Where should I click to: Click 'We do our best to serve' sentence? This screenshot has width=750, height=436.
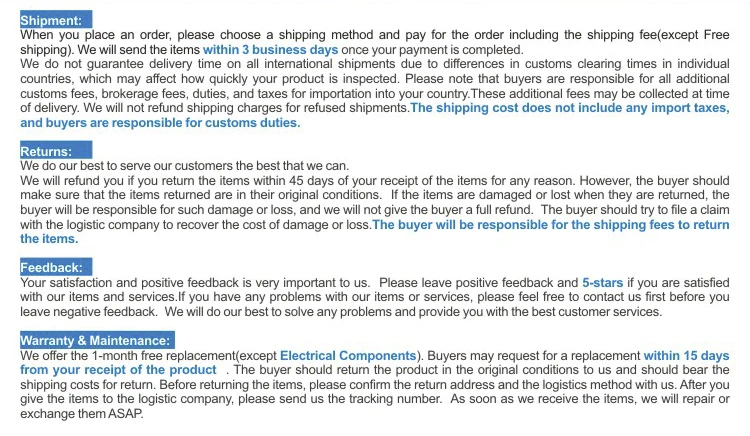[184, 166]
